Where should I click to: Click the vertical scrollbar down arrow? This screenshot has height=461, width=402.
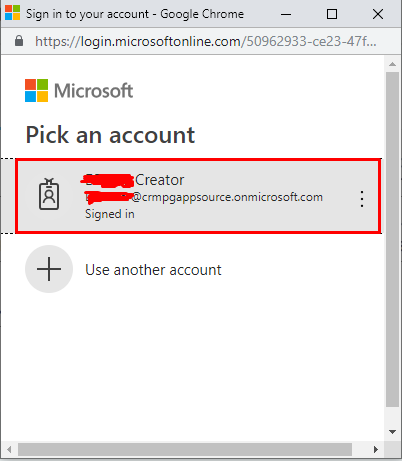[393, 432]
